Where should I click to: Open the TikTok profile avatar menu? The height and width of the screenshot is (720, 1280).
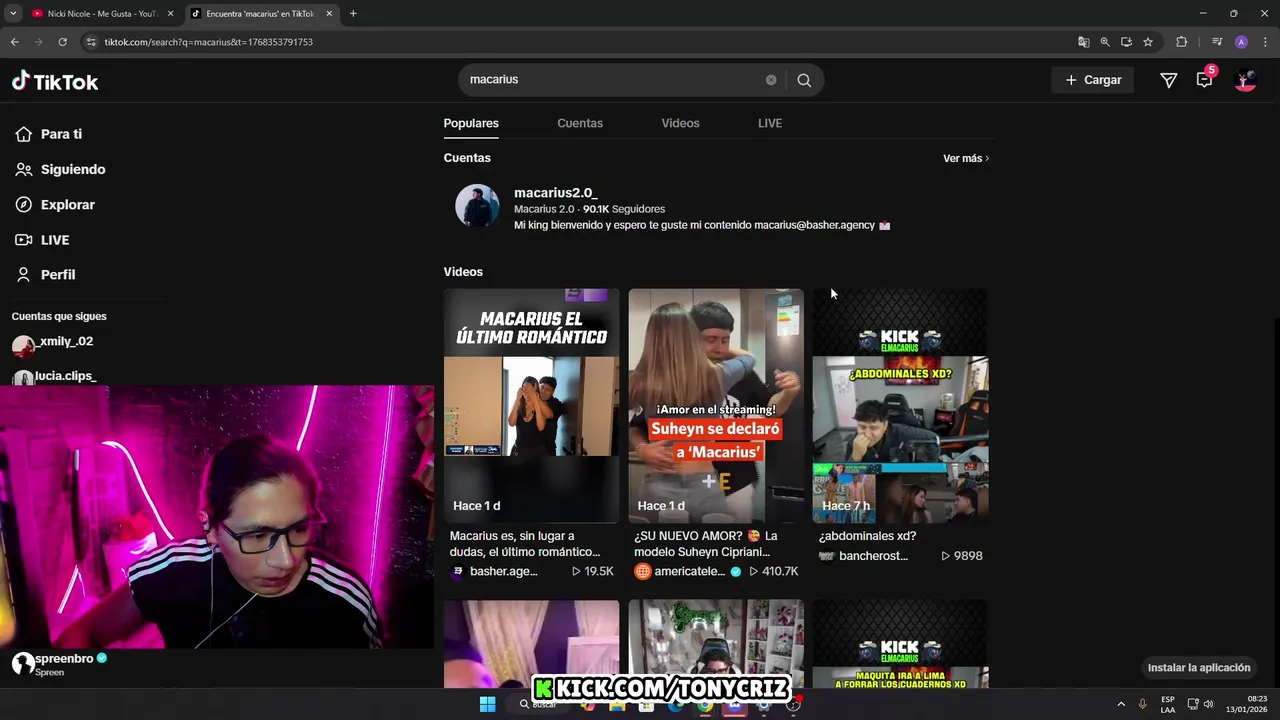pos(1245,80)
